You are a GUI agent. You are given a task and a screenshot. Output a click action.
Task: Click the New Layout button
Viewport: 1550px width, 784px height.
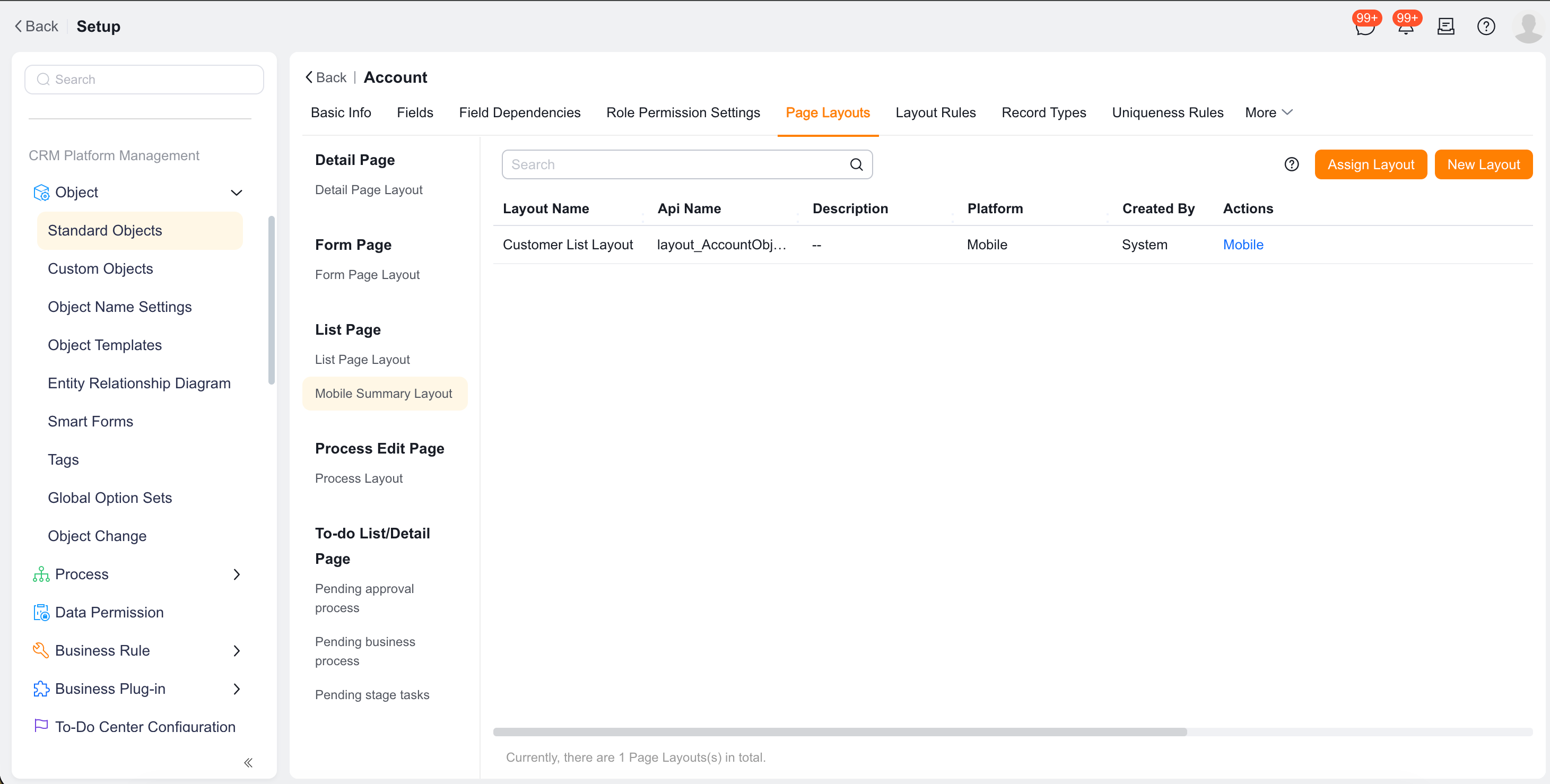(1483, 164)
